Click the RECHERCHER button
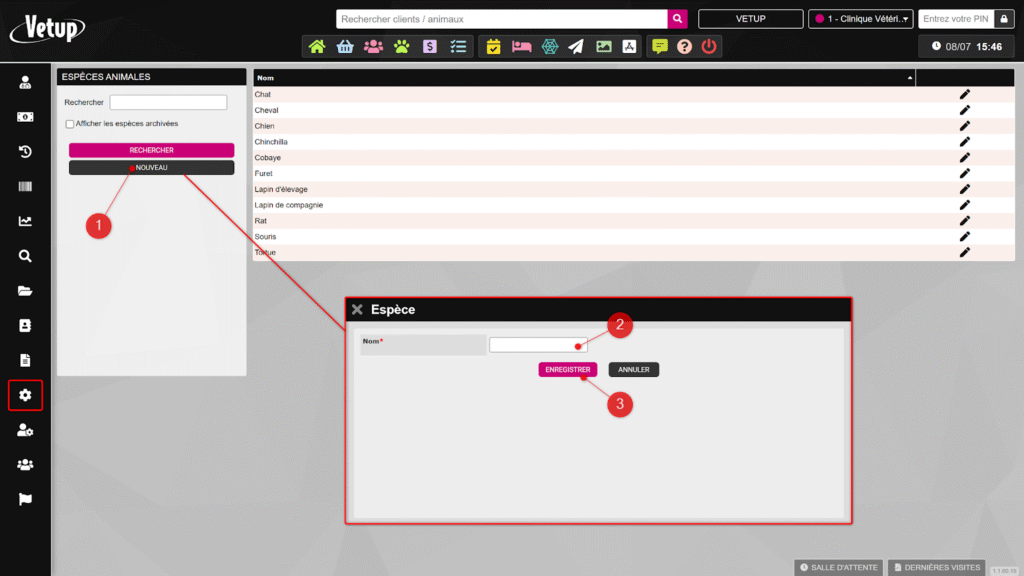The image size is (1024, 576). coord(151,150)
